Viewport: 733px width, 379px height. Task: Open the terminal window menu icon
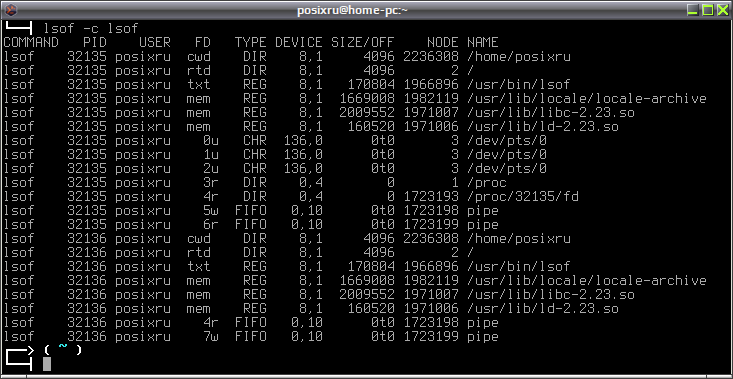(x=11, y=9)
